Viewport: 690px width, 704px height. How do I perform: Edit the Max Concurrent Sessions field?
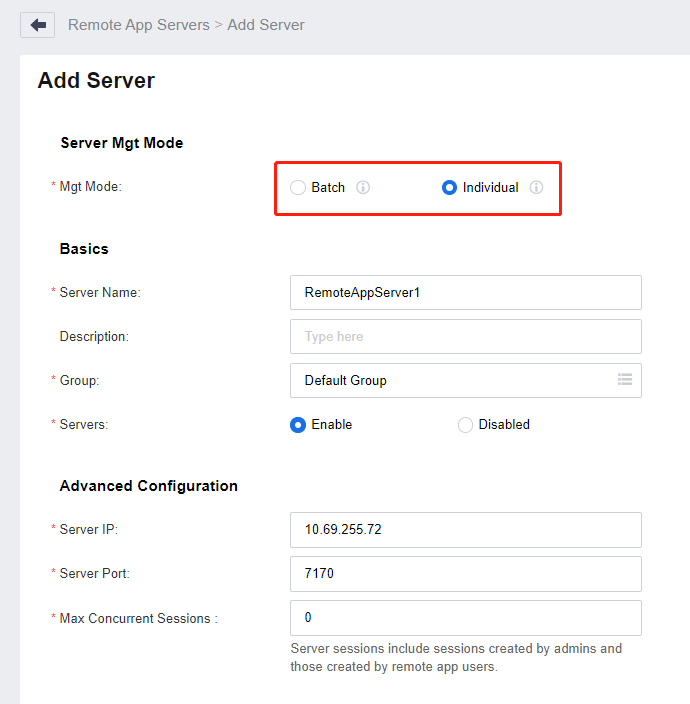(466, 618)
